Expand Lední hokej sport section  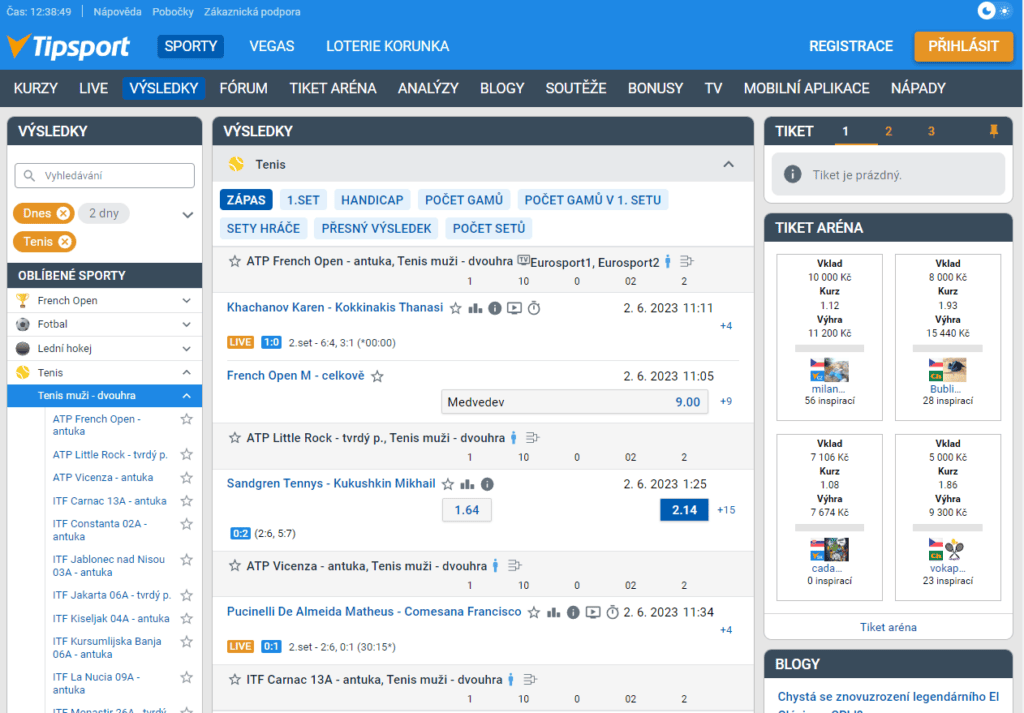[186, 349]
